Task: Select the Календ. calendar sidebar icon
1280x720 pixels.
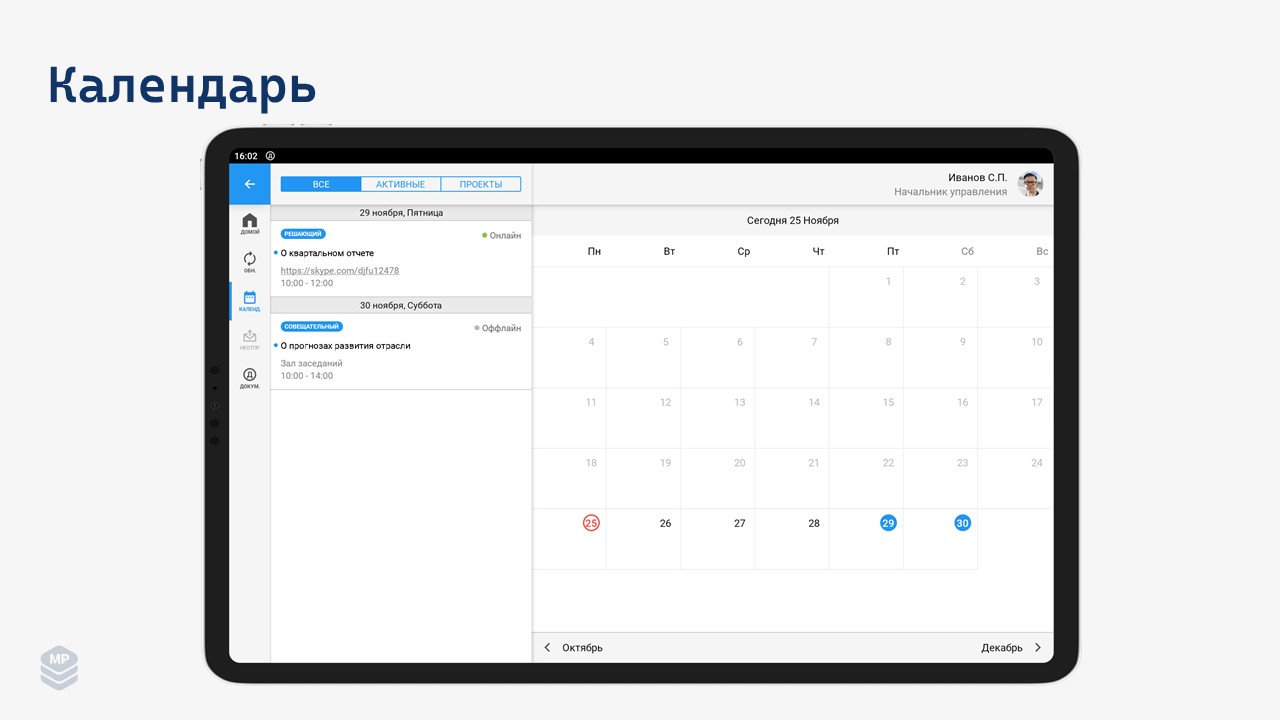Action: click(249, 300)
